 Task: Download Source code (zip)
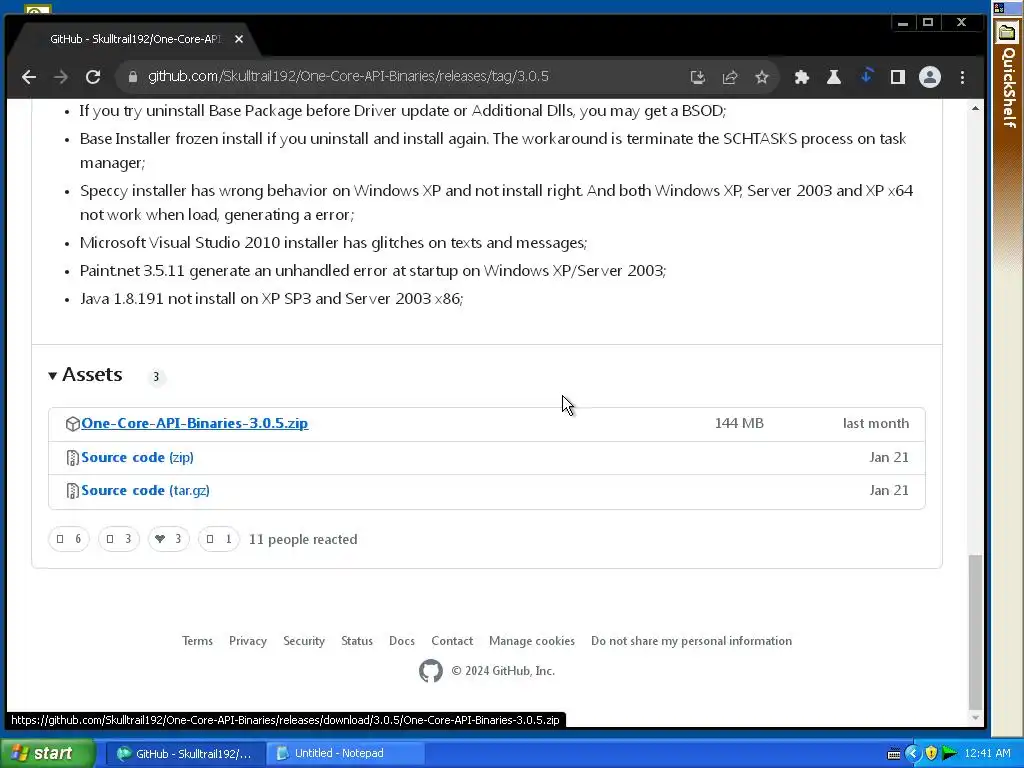click(137, 457)
